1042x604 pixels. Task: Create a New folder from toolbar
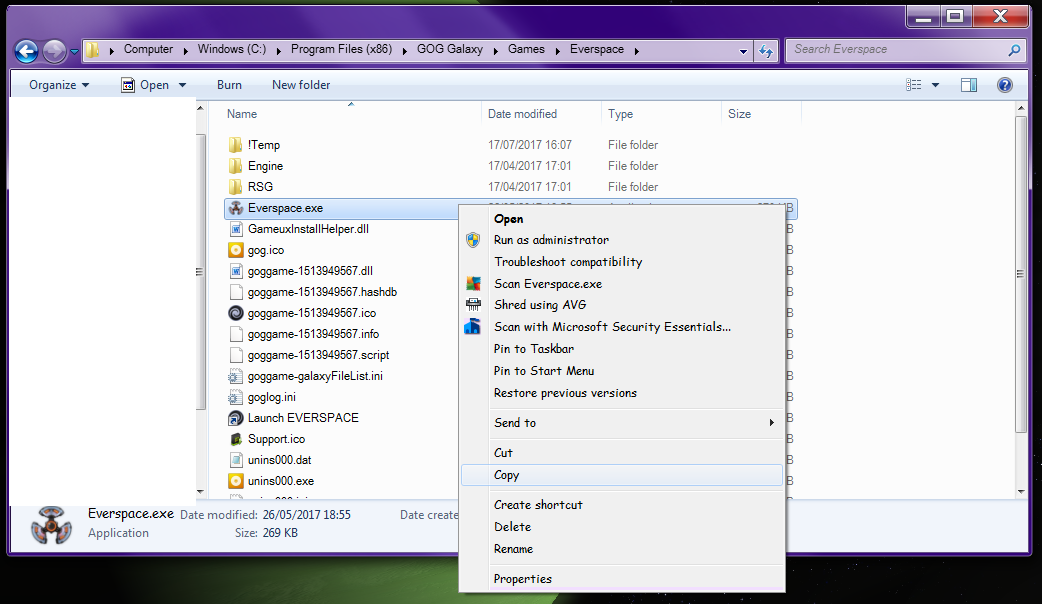(301, 85)
